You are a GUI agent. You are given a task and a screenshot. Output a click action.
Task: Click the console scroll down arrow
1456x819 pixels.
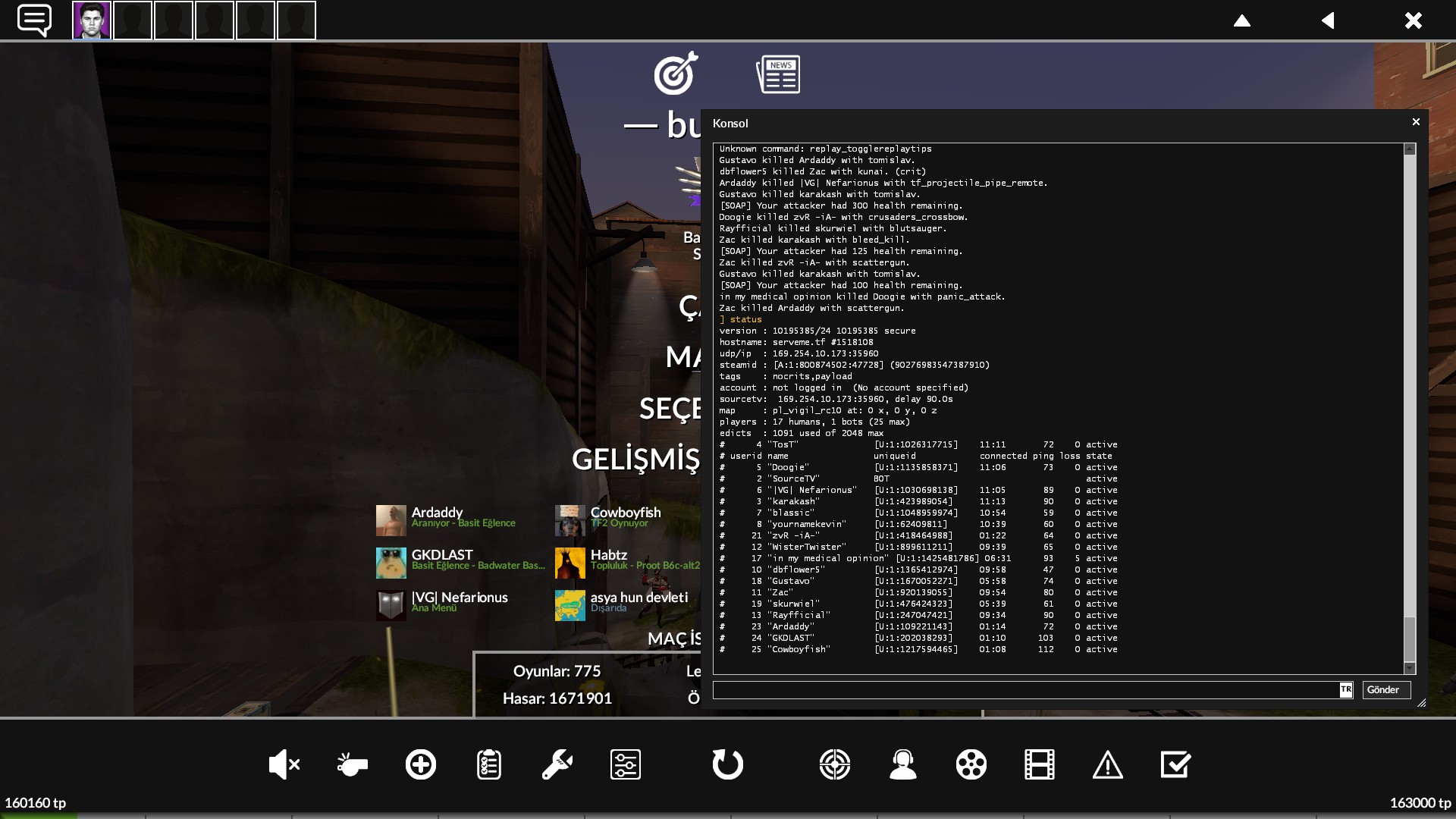coord(1410,668)
